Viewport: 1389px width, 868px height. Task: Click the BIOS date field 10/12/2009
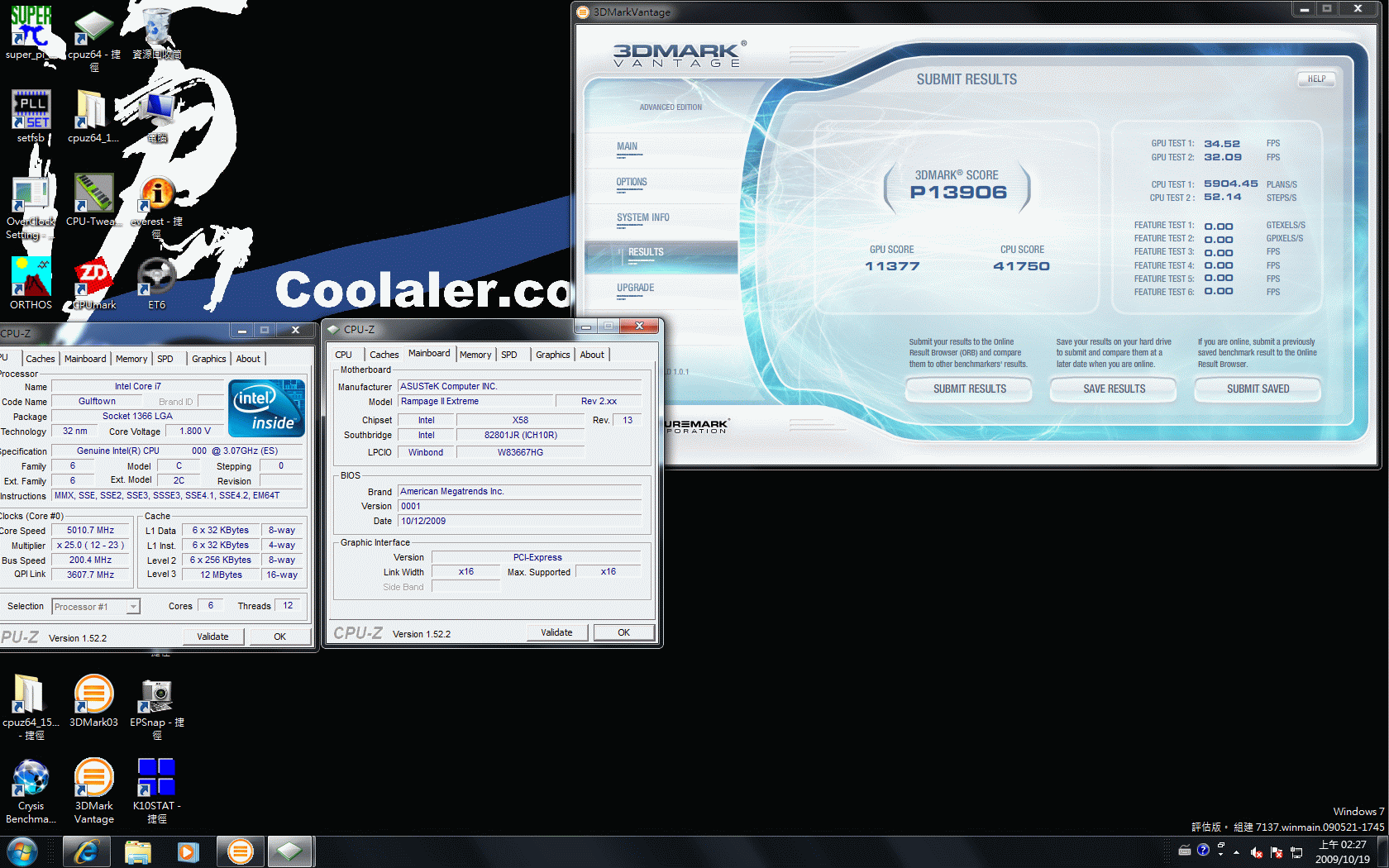pyautogui.click(x=520, y=521)
